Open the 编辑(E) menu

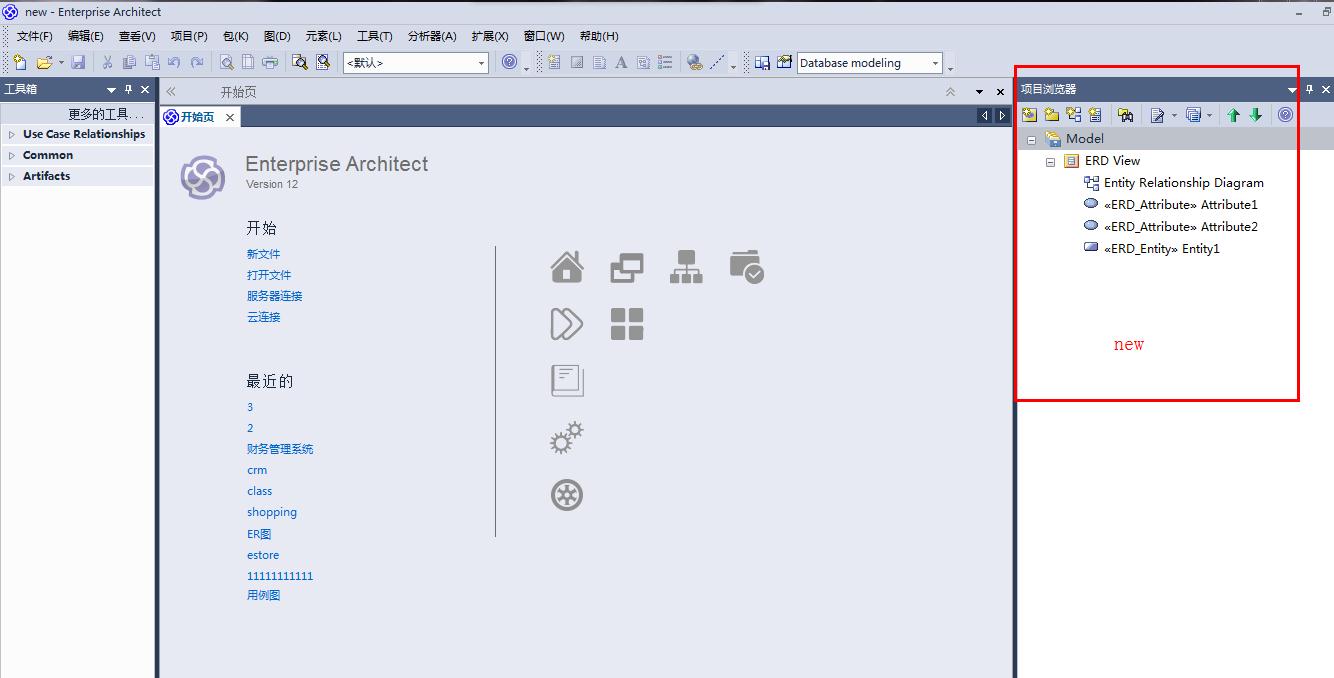coord(86,36)
